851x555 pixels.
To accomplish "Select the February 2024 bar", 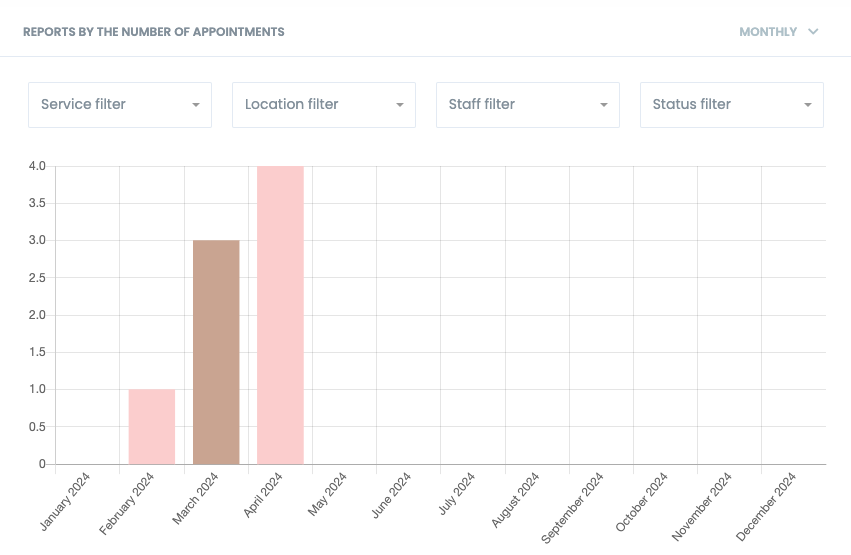I will (x=152, y=427).
